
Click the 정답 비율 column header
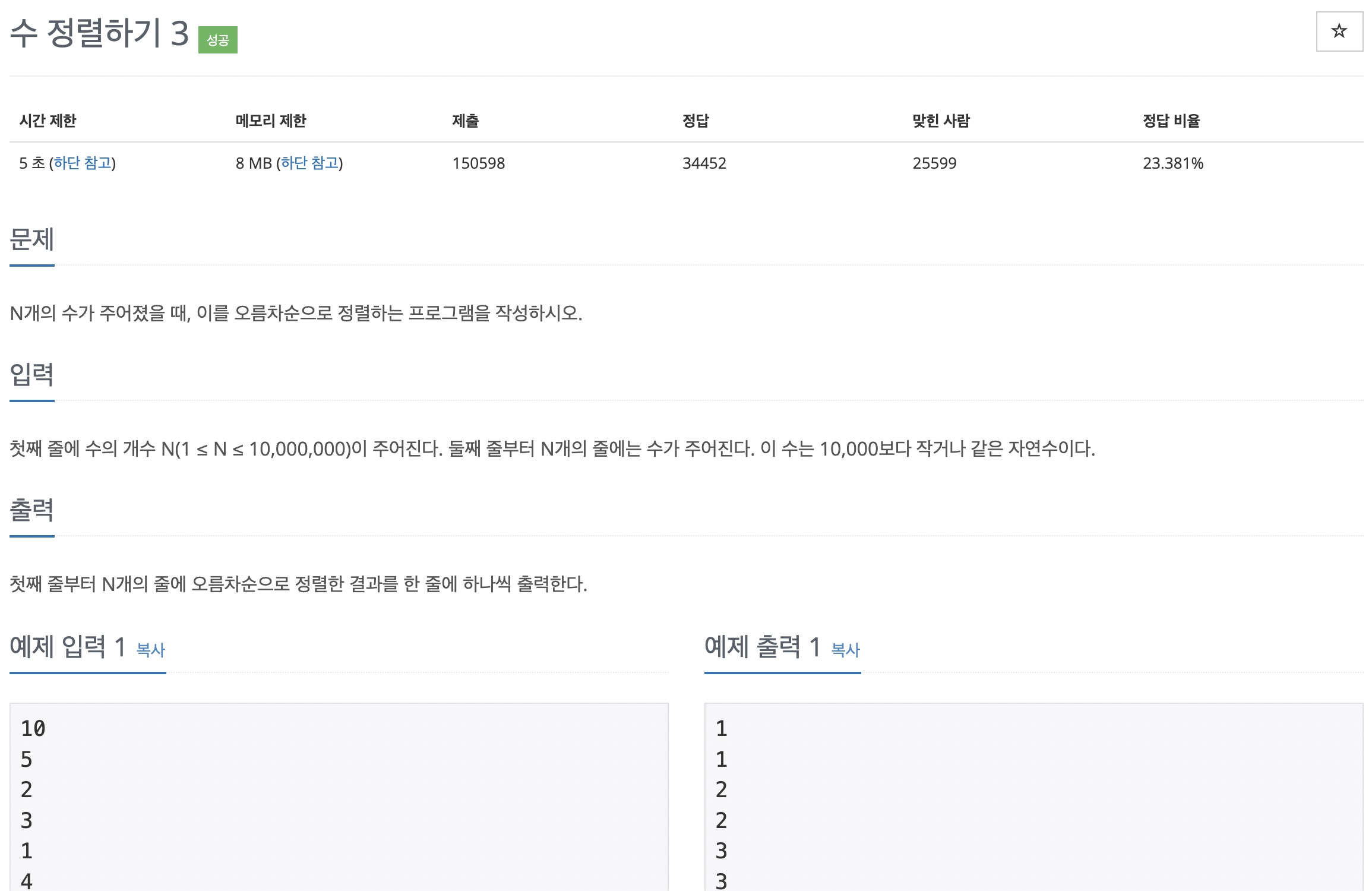(x=1171, y=121)
